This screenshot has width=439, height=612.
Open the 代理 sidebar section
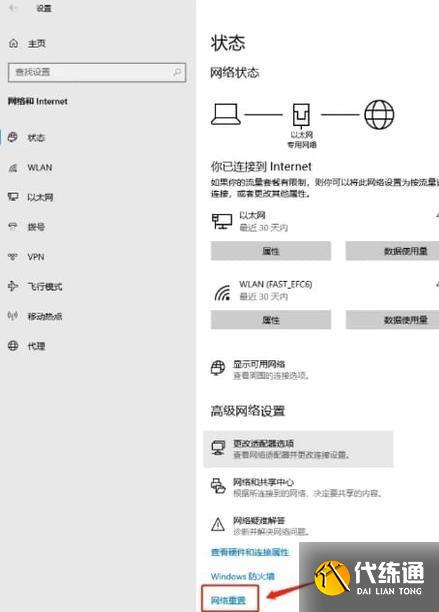36,346
